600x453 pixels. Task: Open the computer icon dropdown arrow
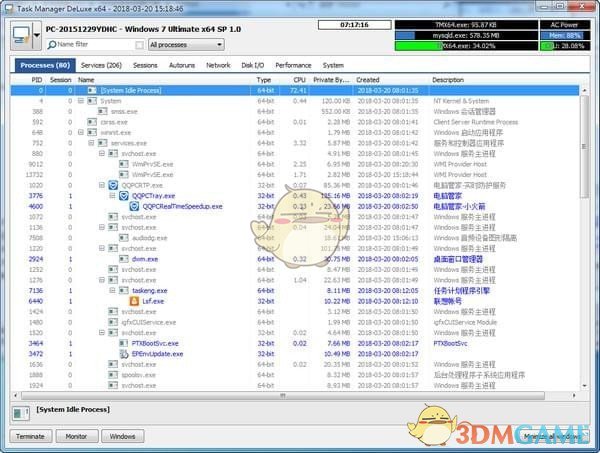tap(36, 36)
